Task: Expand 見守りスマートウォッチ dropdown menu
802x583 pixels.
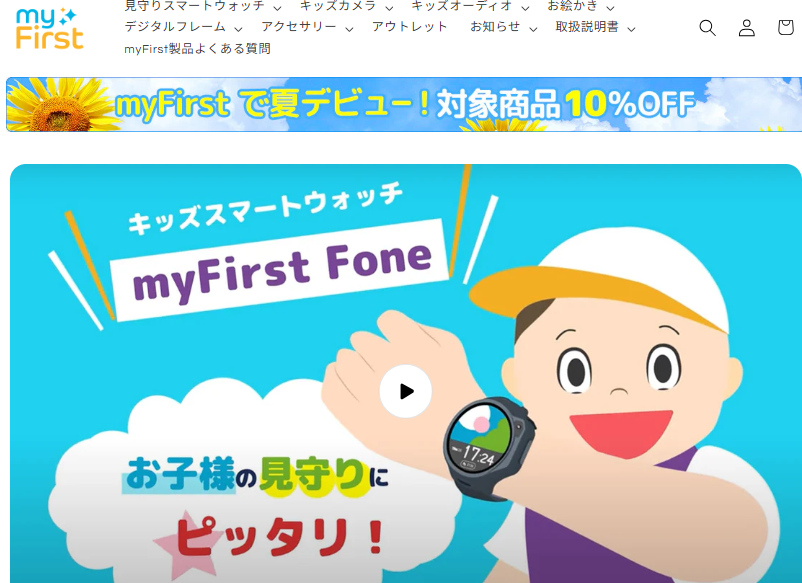Action: tap(203, 6)
